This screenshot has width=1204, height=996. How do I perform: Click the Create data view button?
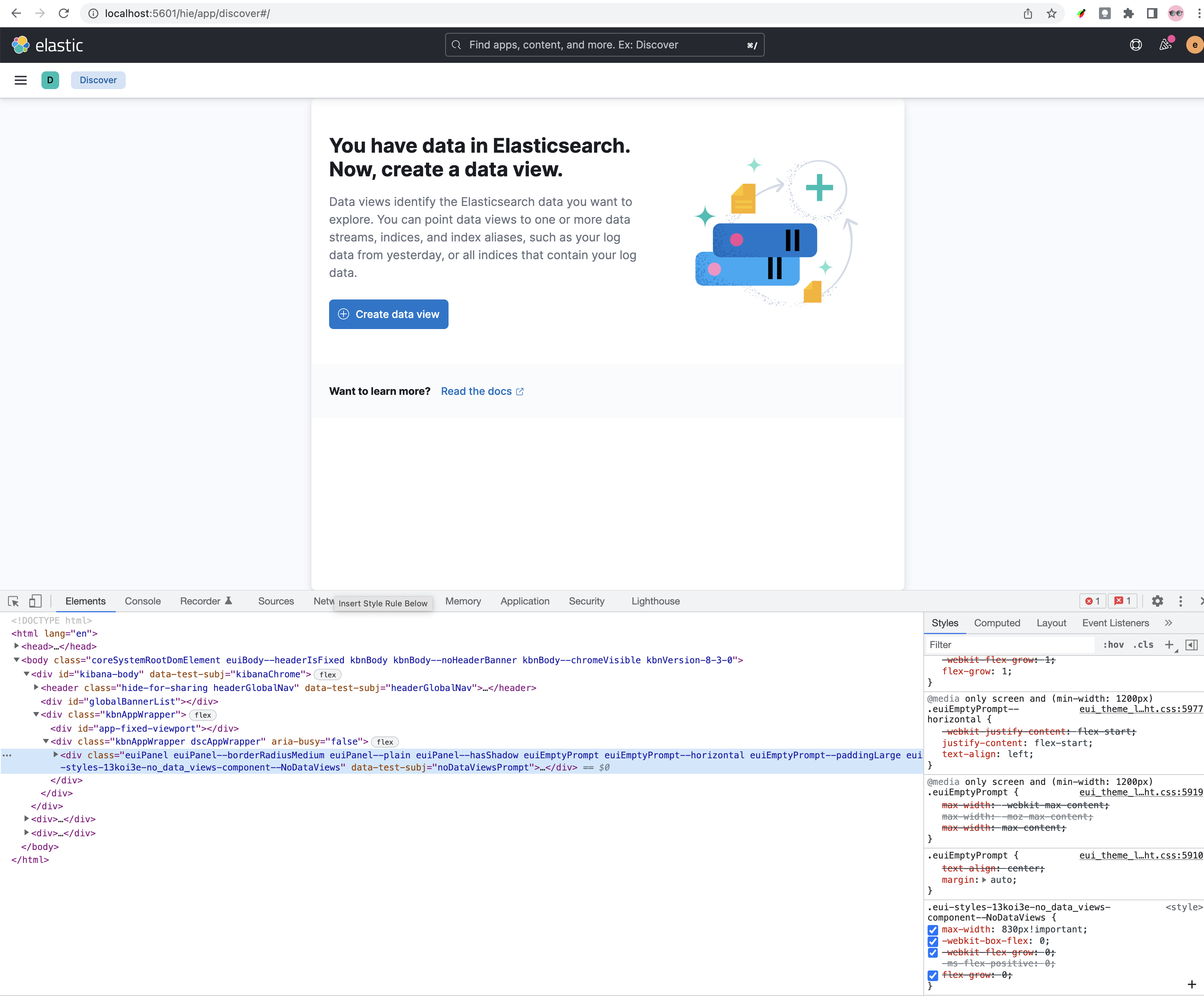388,314
